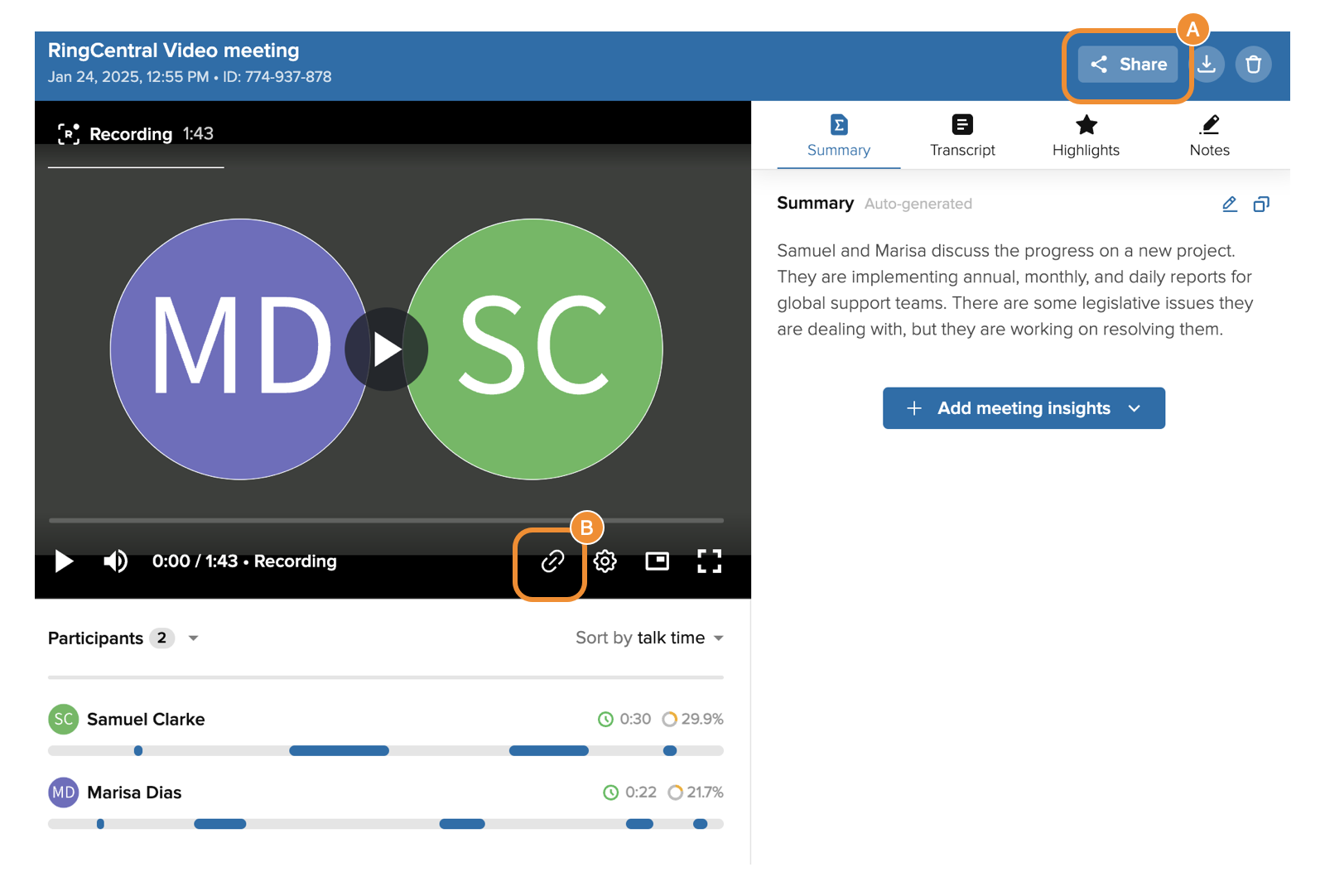This screenshot has height=896, width=1325.
Task: Jump to Marisa Dias's second talk segment
Action: point(219,824)
